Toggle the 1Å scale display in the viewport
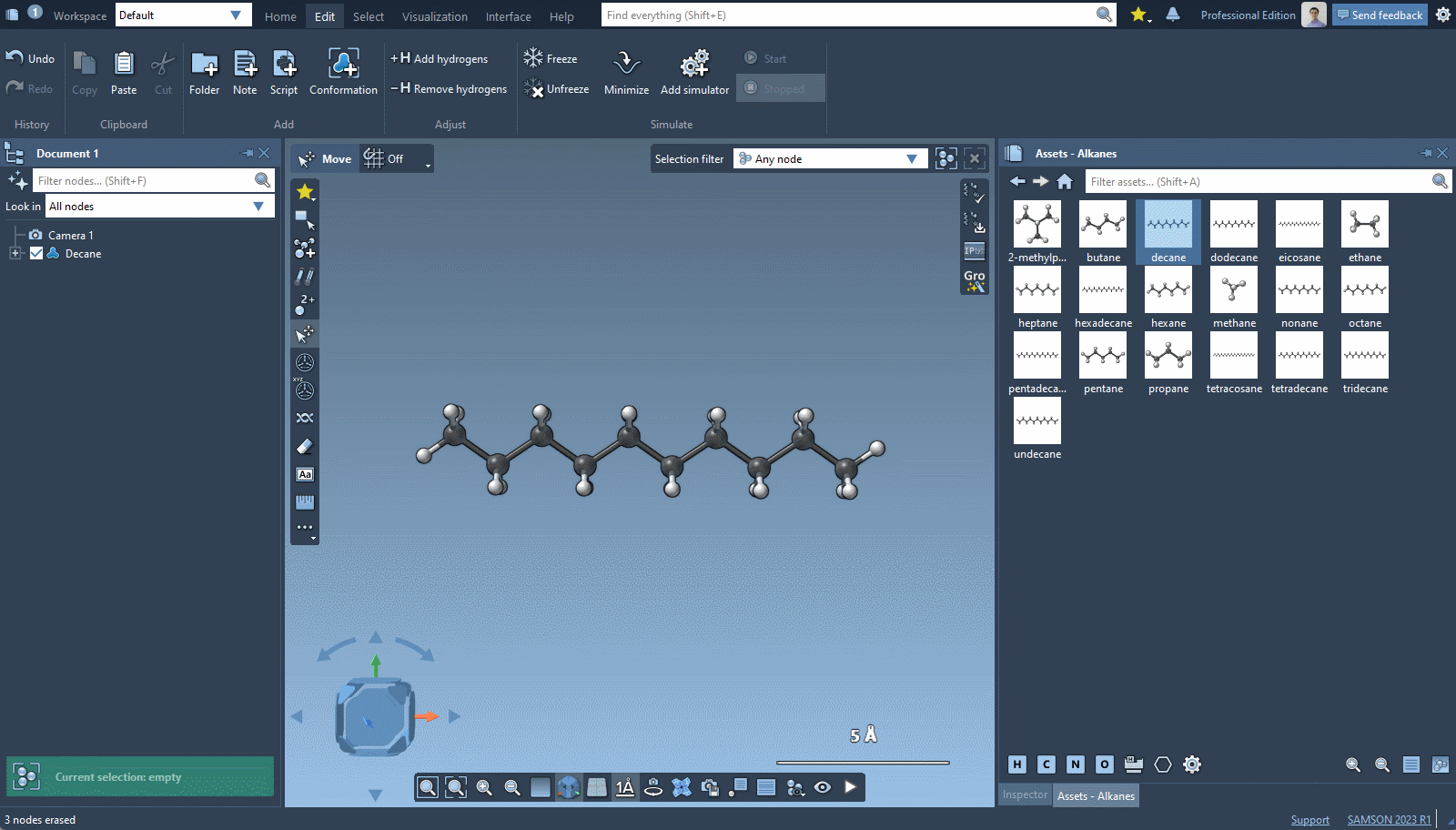Screen dimensions: 1456x830 [x=625, y=787]
